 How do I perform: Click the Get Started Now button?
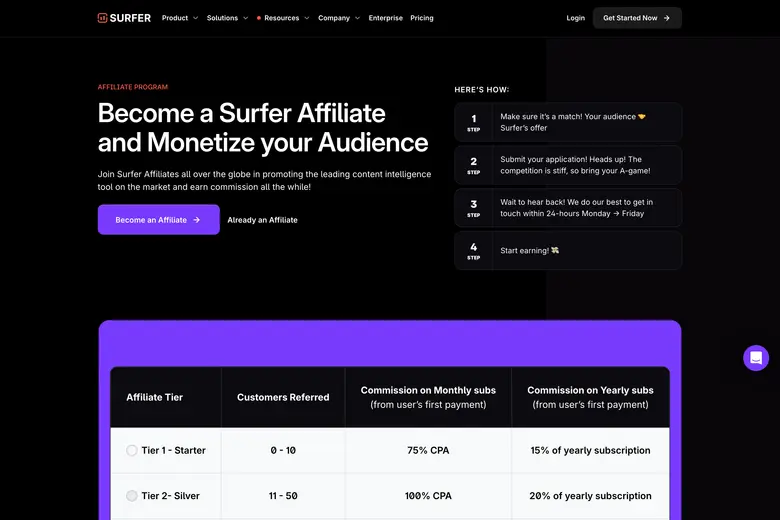[637, 18]
